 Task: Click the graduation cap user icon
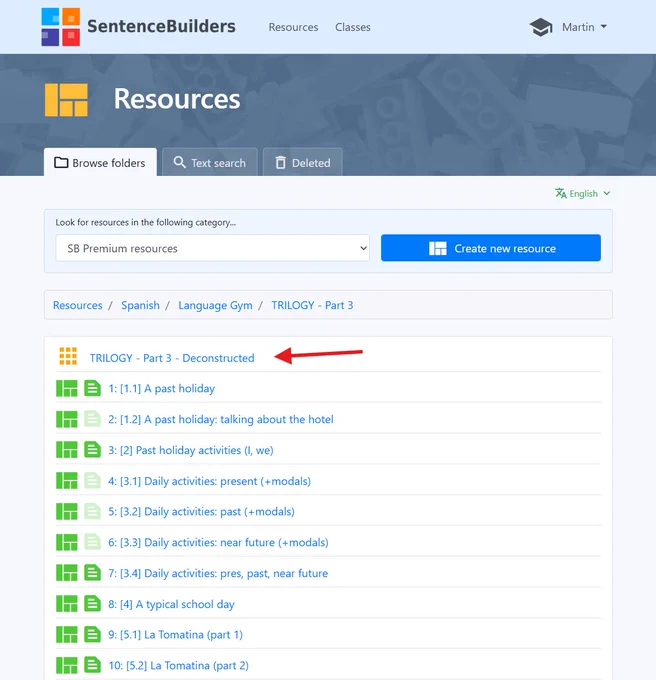click(x=541, y=27)
